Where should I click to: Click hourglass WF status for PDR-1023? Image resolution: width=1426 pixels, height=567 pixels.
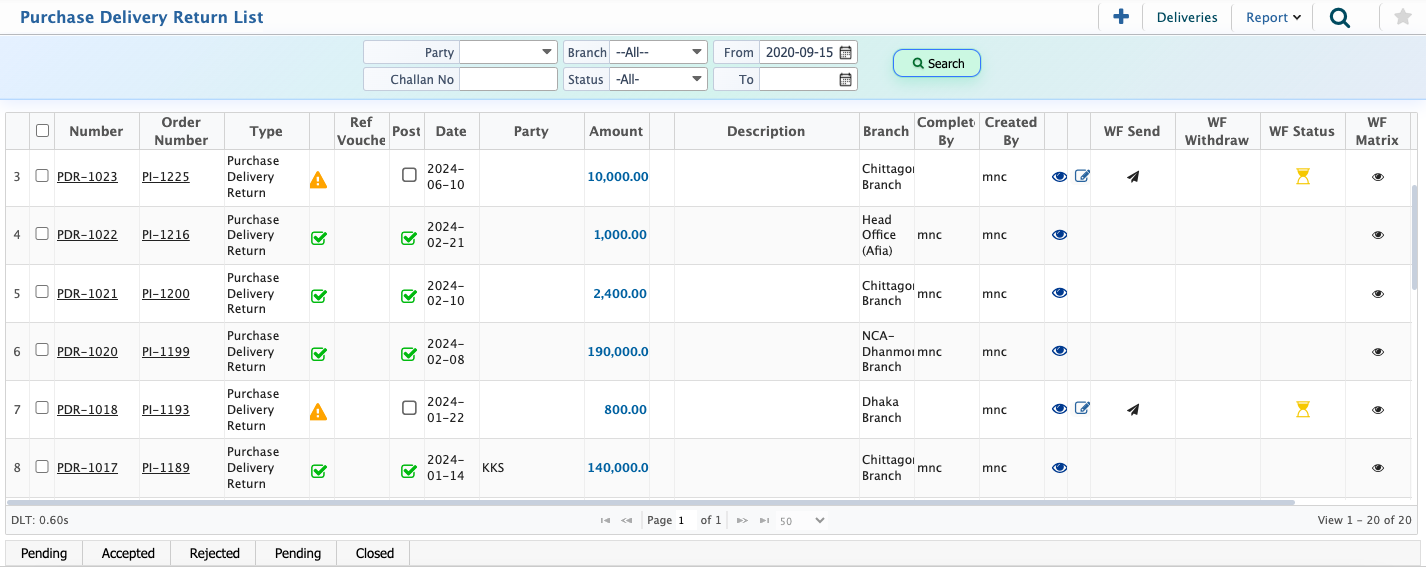[x=1302, y=176]
